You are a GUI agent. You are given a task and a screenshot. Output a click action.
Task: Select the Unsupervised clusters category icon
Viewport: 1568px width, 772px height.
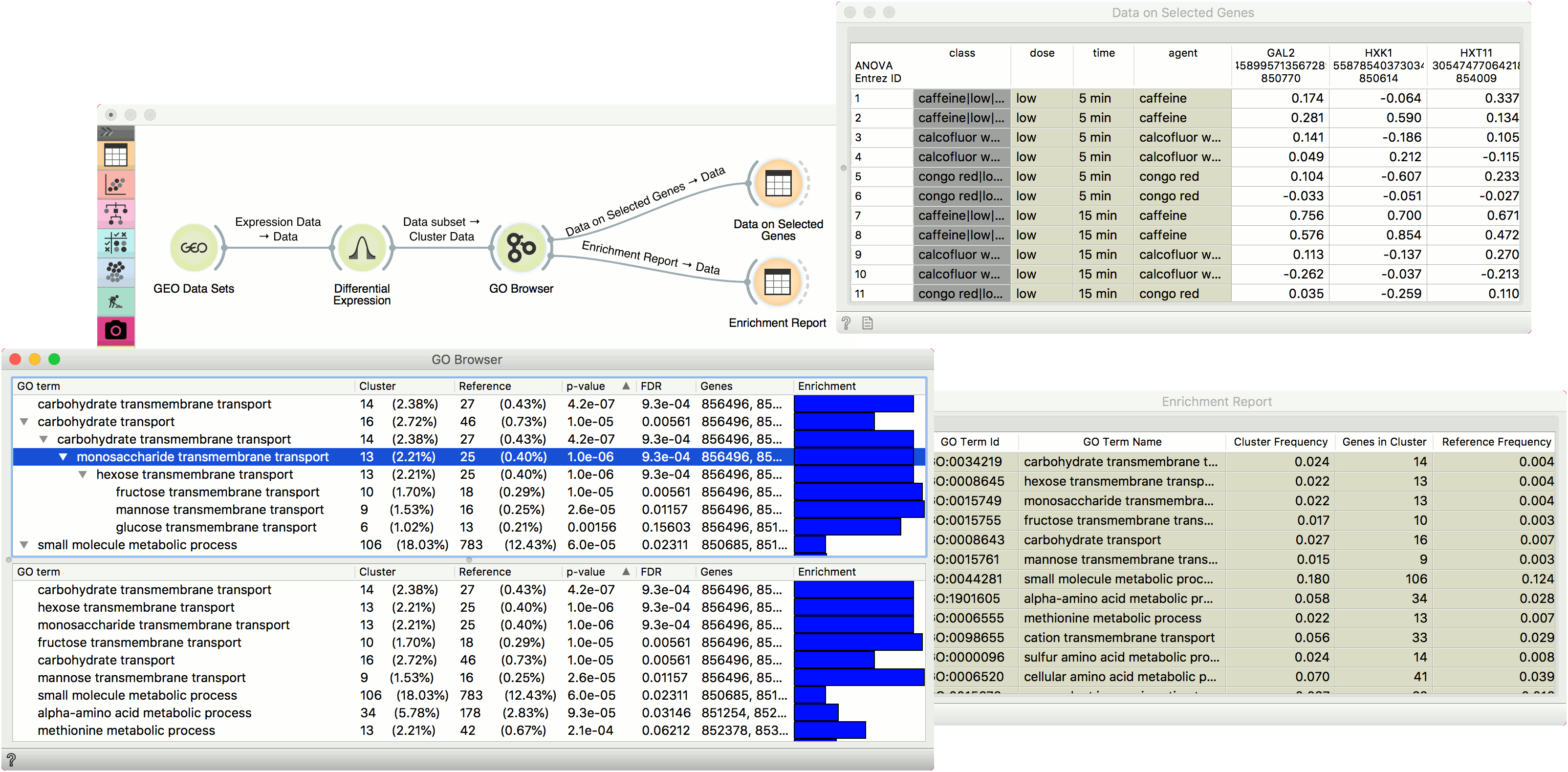pos(116,272)
